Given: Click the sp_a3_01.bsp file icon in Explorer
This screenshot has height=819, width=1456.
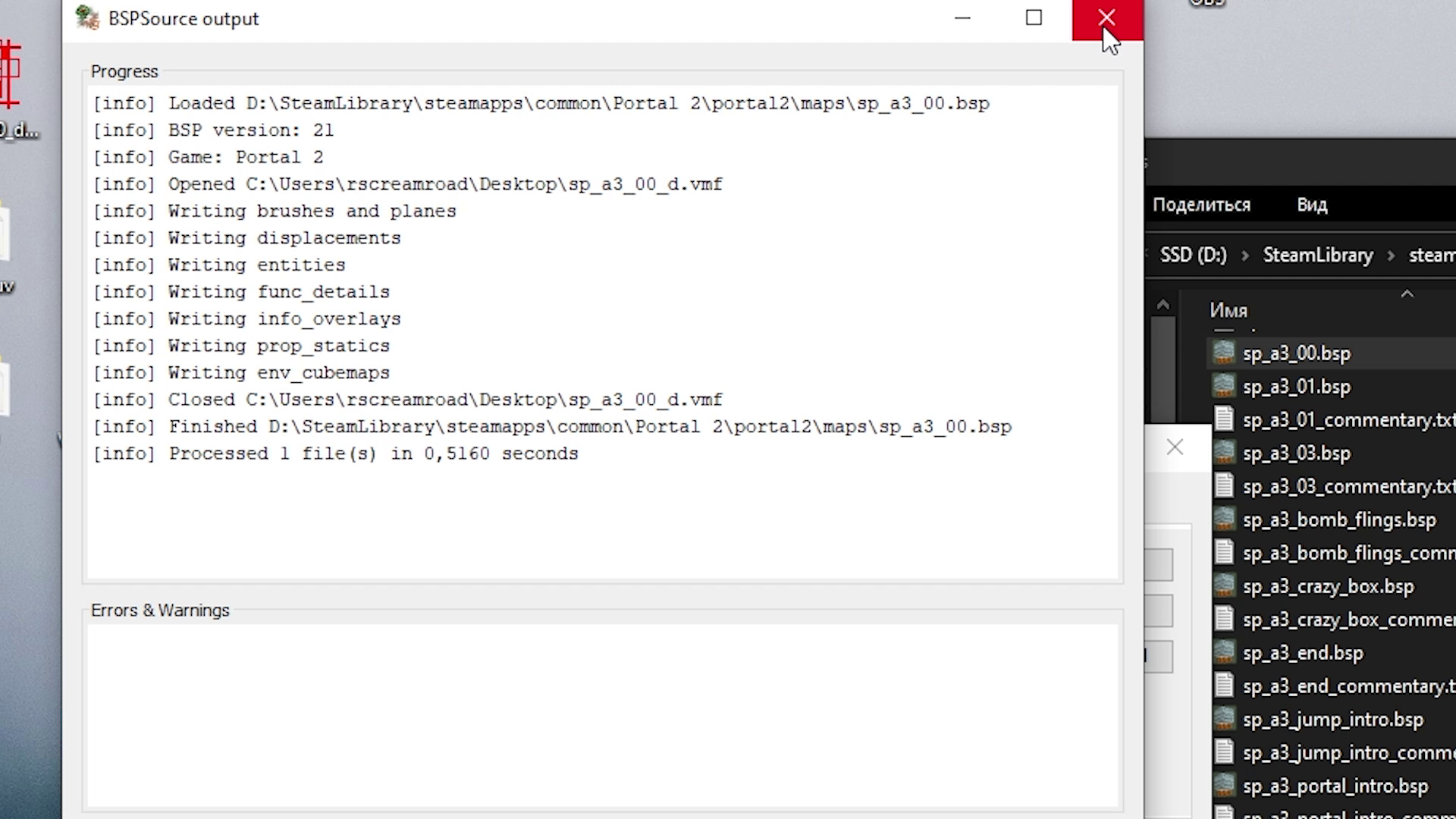Looking at the screenshot, I should click(1223, 386).
